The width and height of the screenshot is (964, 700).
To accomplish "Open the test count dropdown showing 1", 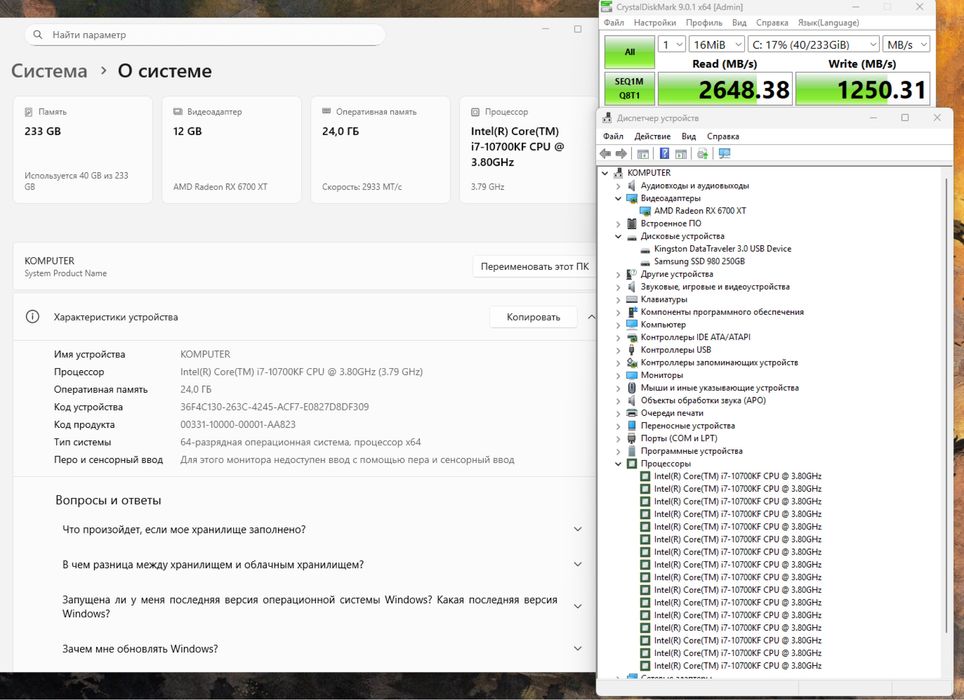I will tap(671, 44).
